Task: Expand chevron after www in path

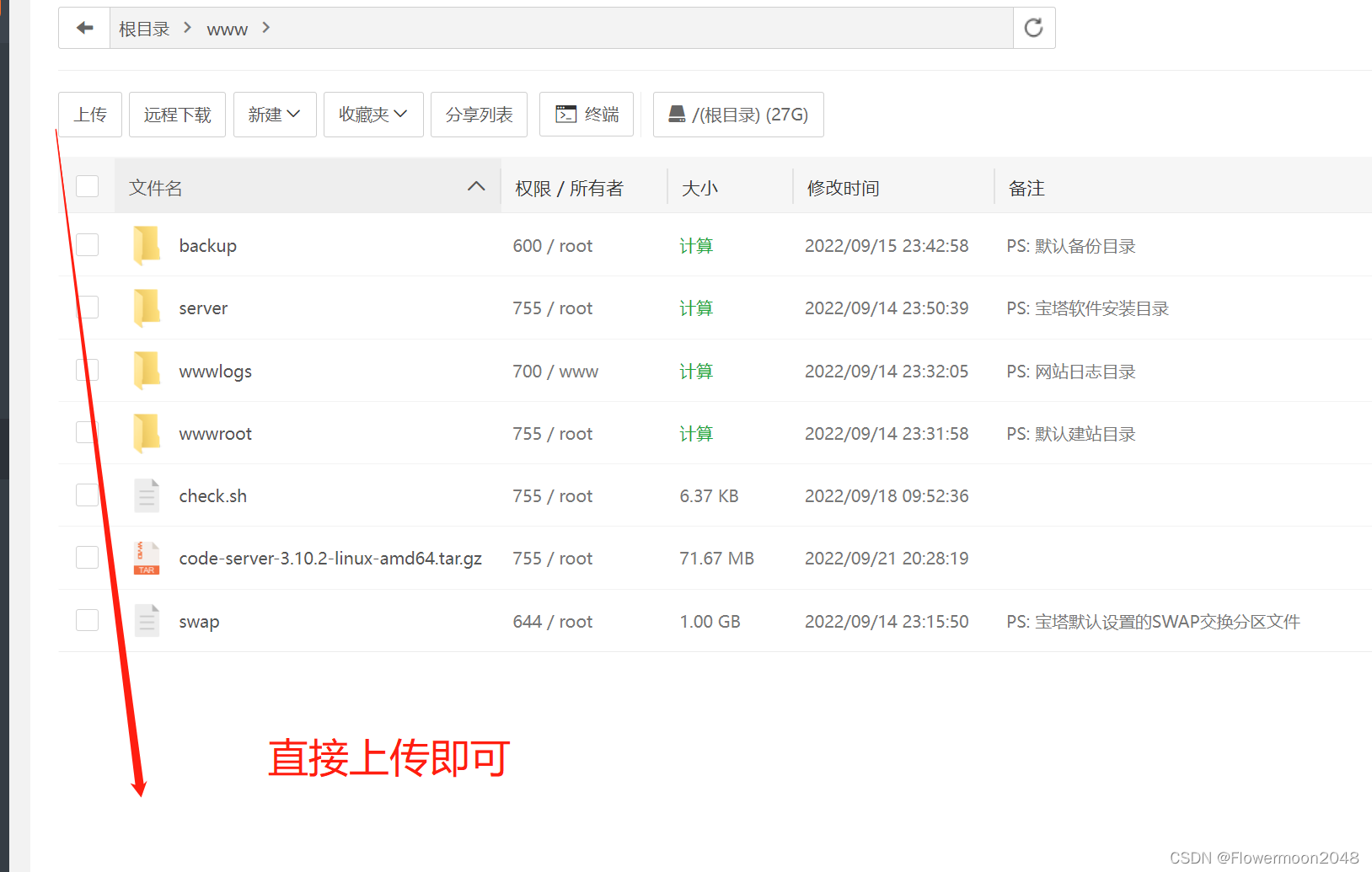Action: [265, 28]
